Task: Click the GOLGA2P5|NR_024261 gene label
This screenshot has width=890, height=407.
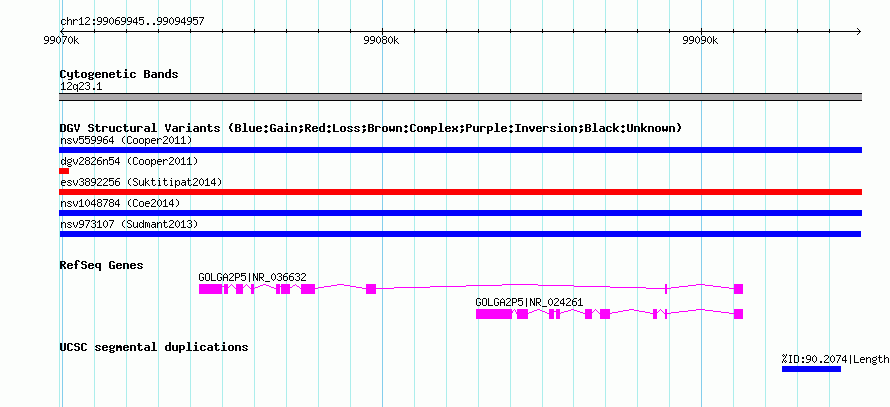Action: (529, 302)
